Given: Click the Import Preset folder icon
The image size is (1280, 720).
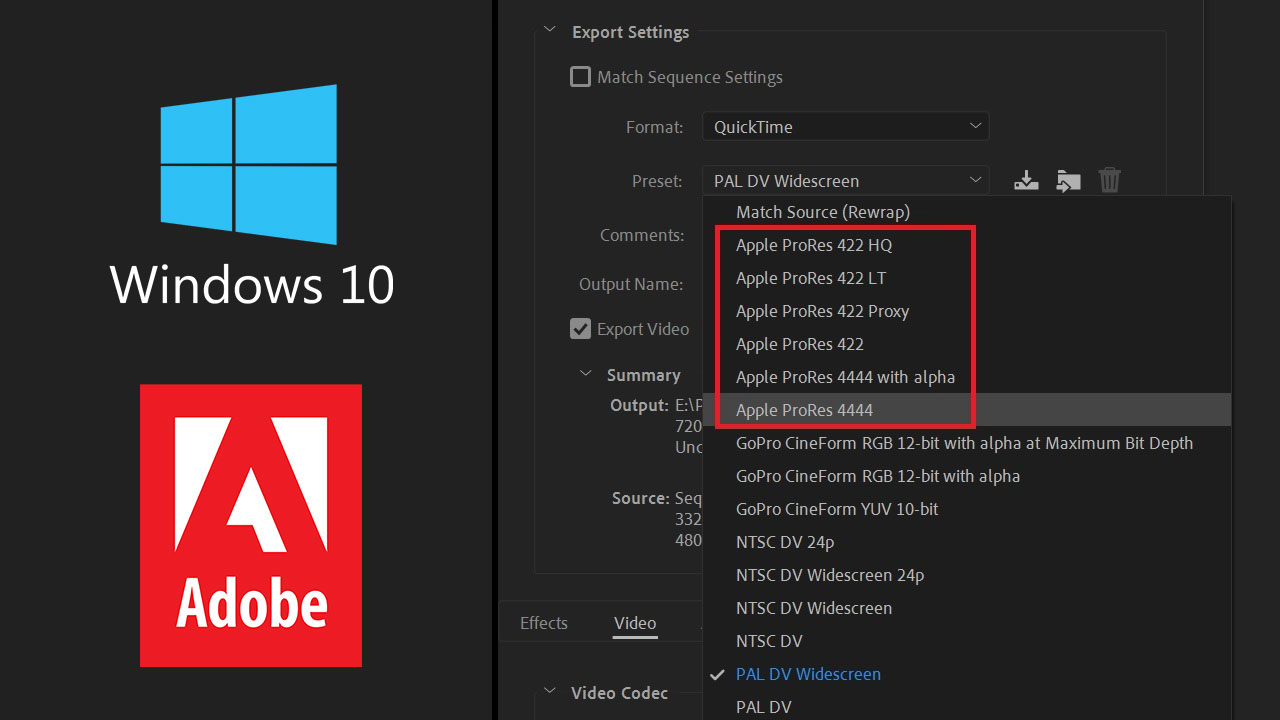Looking at the screenshot, I should pyautogui.click(x=1068, y=181).
